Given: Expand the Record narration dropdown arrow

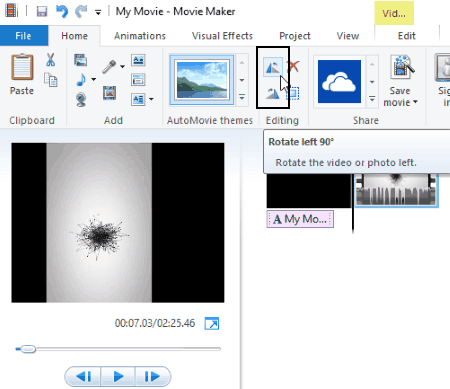Looking at the screenshot, I should pyautogui.click(x=122, y=67).
